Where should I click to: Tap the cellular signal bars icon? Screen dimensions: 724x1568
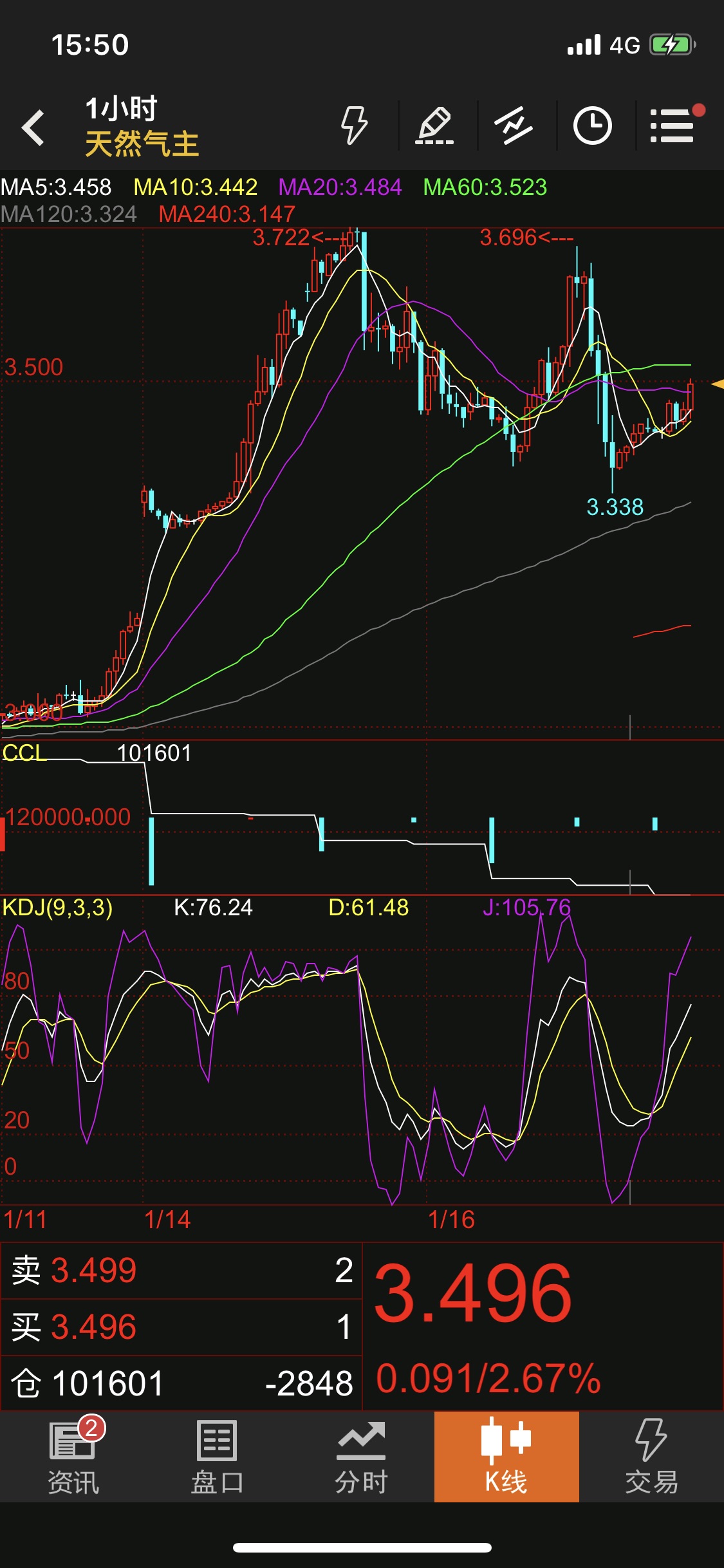coord(584,45)
